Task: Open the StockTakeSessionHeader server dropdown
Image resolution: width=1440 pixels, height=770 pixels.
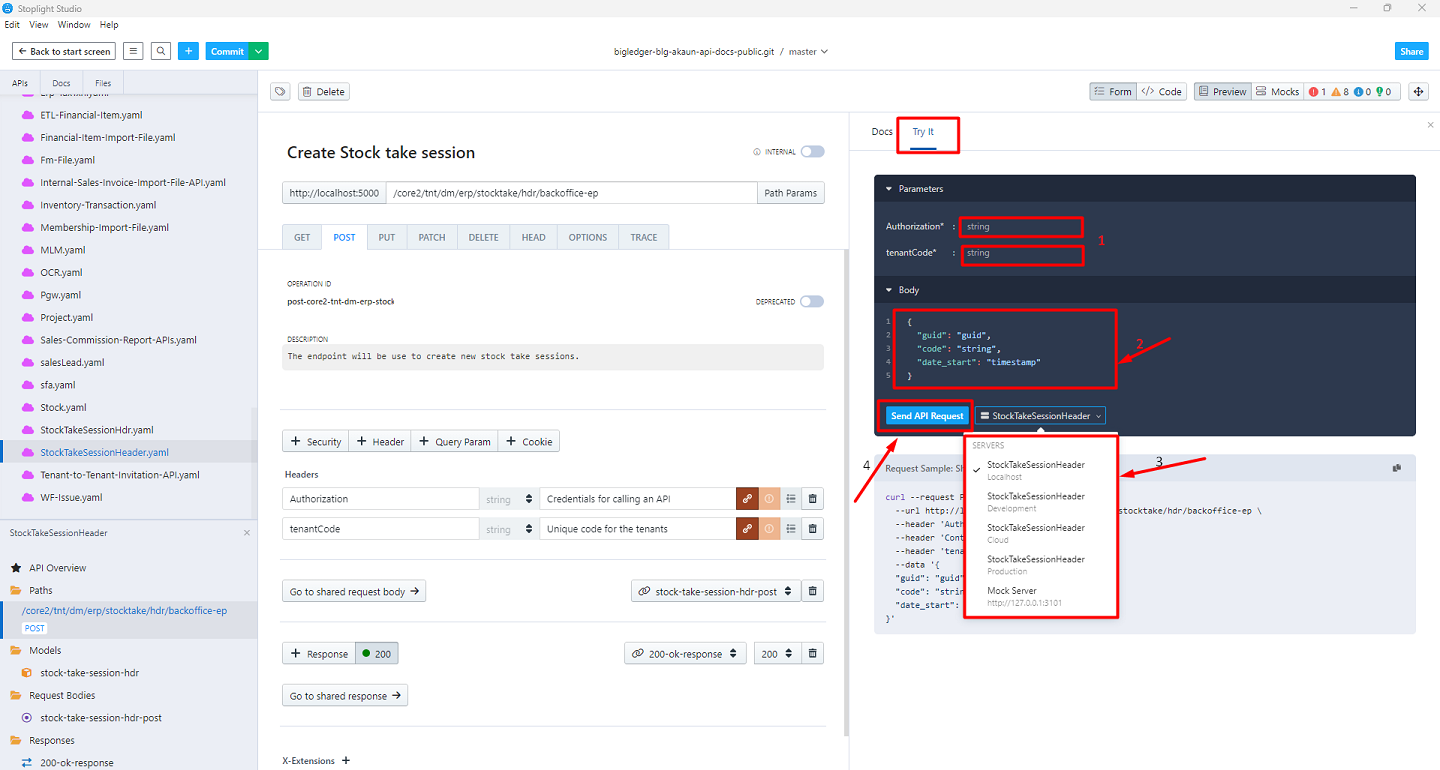Action: (1041, 416)
